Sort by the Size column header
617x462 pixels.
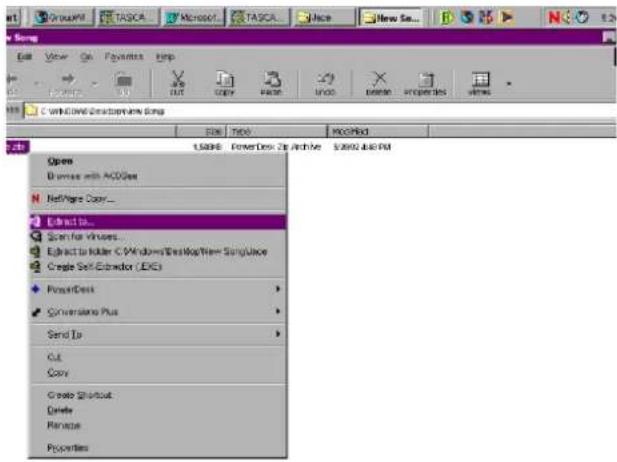pyautogui.click(x=201, y=131)
